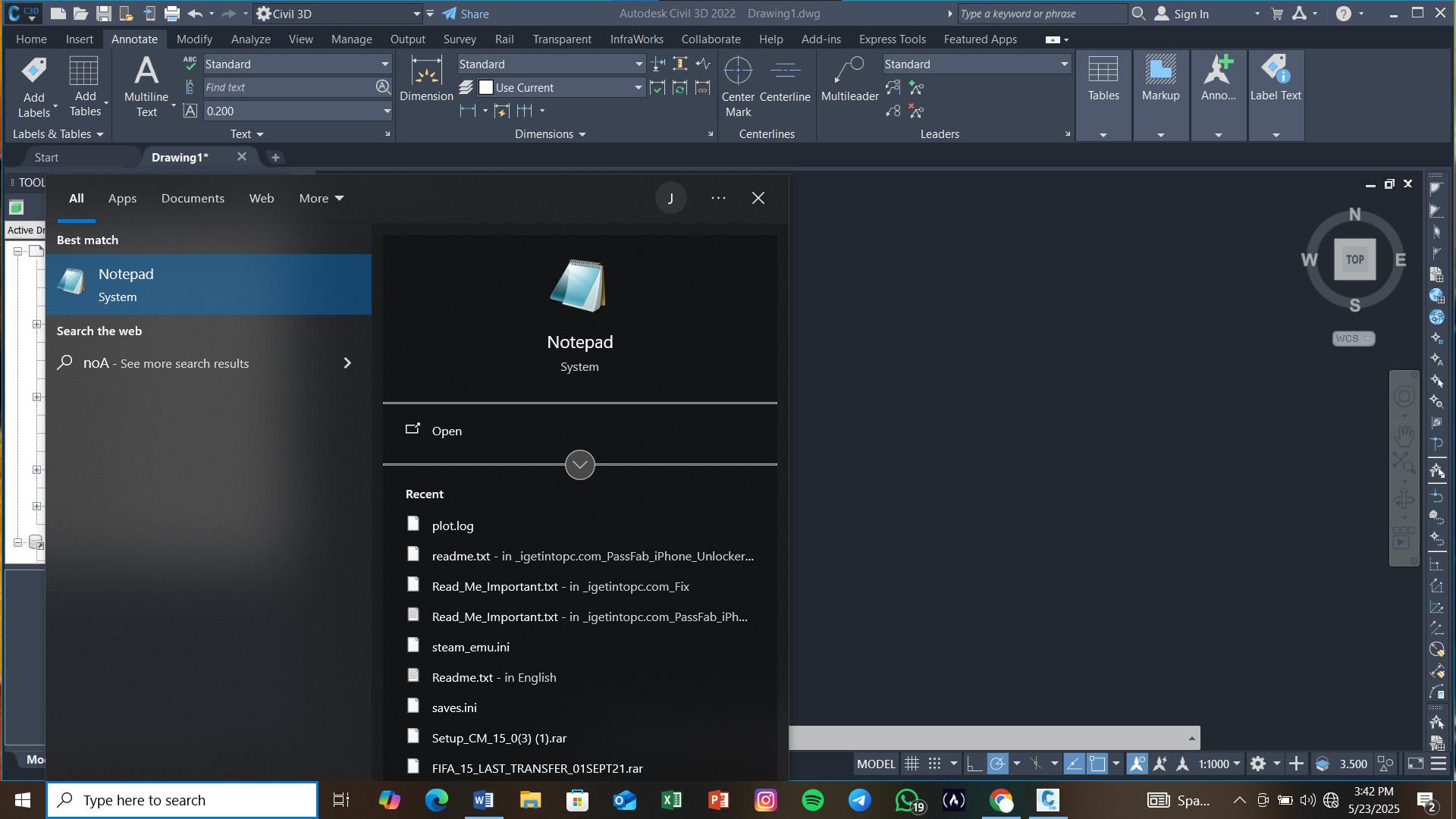
Task: Select the Apps search filter tab
Action: pyautogui.click(x=122, y=199)
